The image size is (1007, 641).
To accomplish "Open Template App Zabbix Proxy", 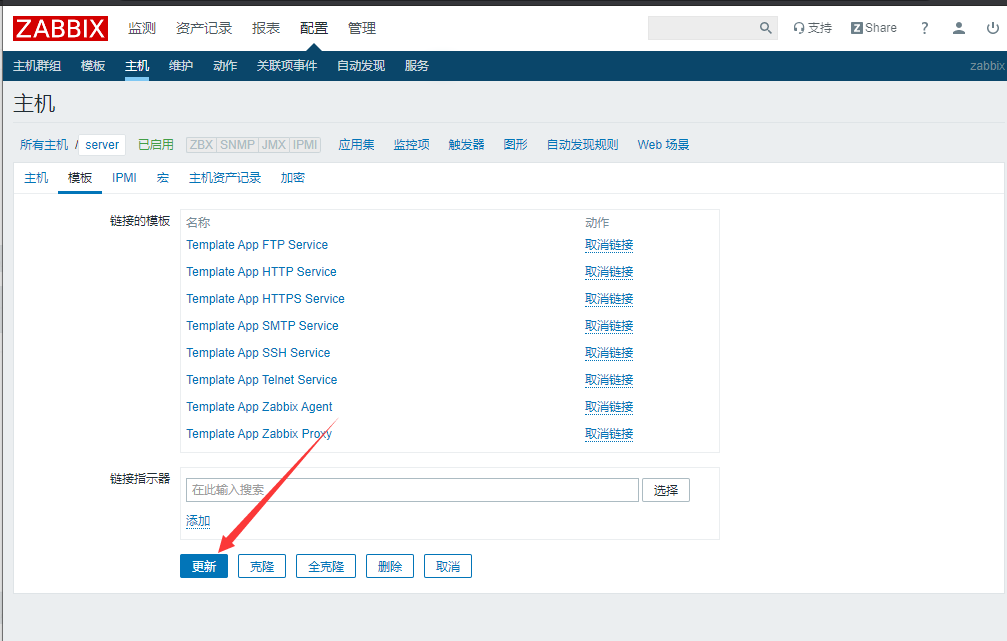I will pos(259,434).
